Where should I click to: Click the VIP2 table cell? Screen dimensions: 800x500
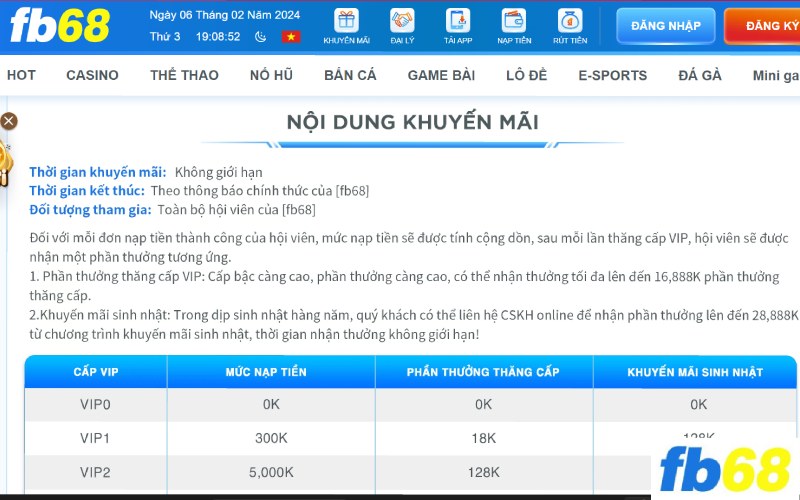95,472
